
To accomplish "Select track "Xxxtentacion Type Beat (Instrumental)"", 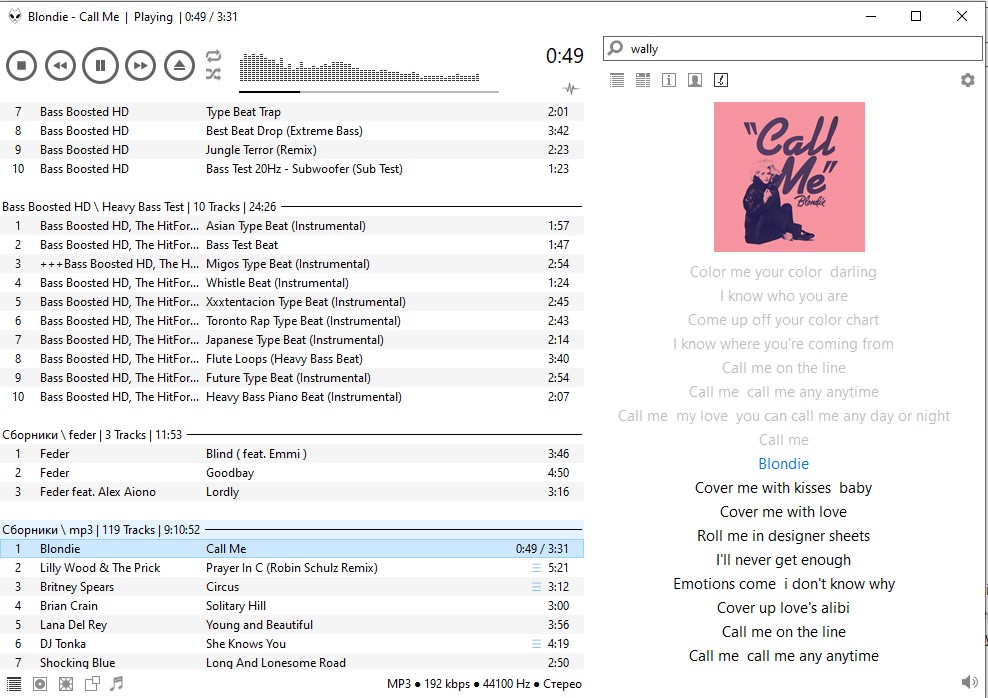I will 292,302.
